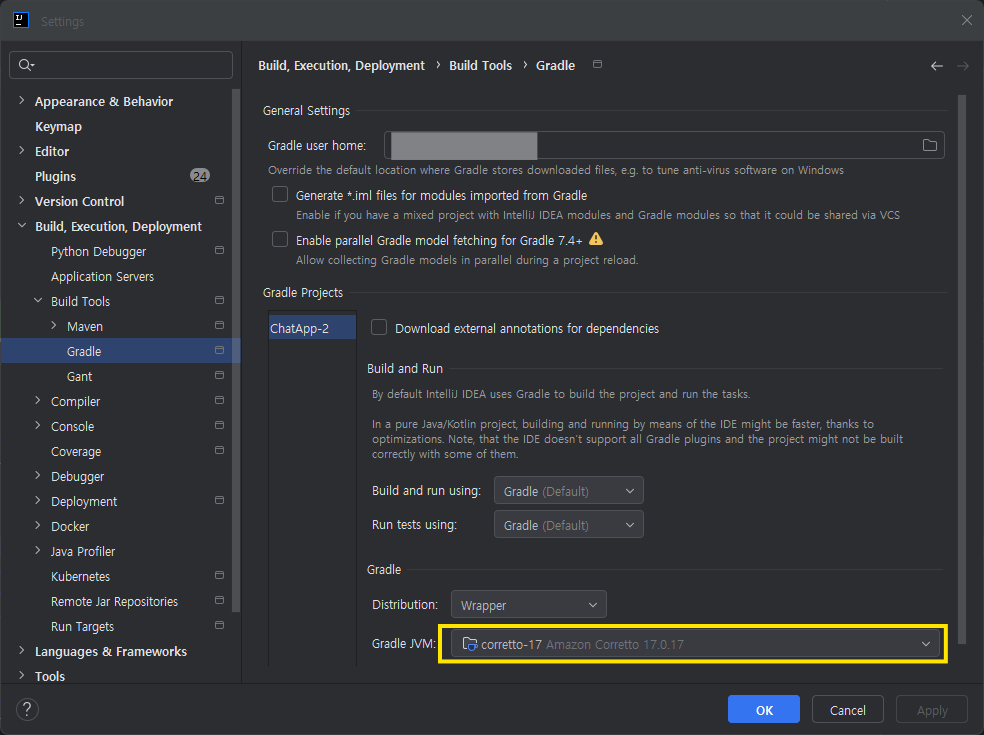The image size is (984, 735).
Task: Click project-level icon beside Remote Jar Repositories
Action: (219, 601)
